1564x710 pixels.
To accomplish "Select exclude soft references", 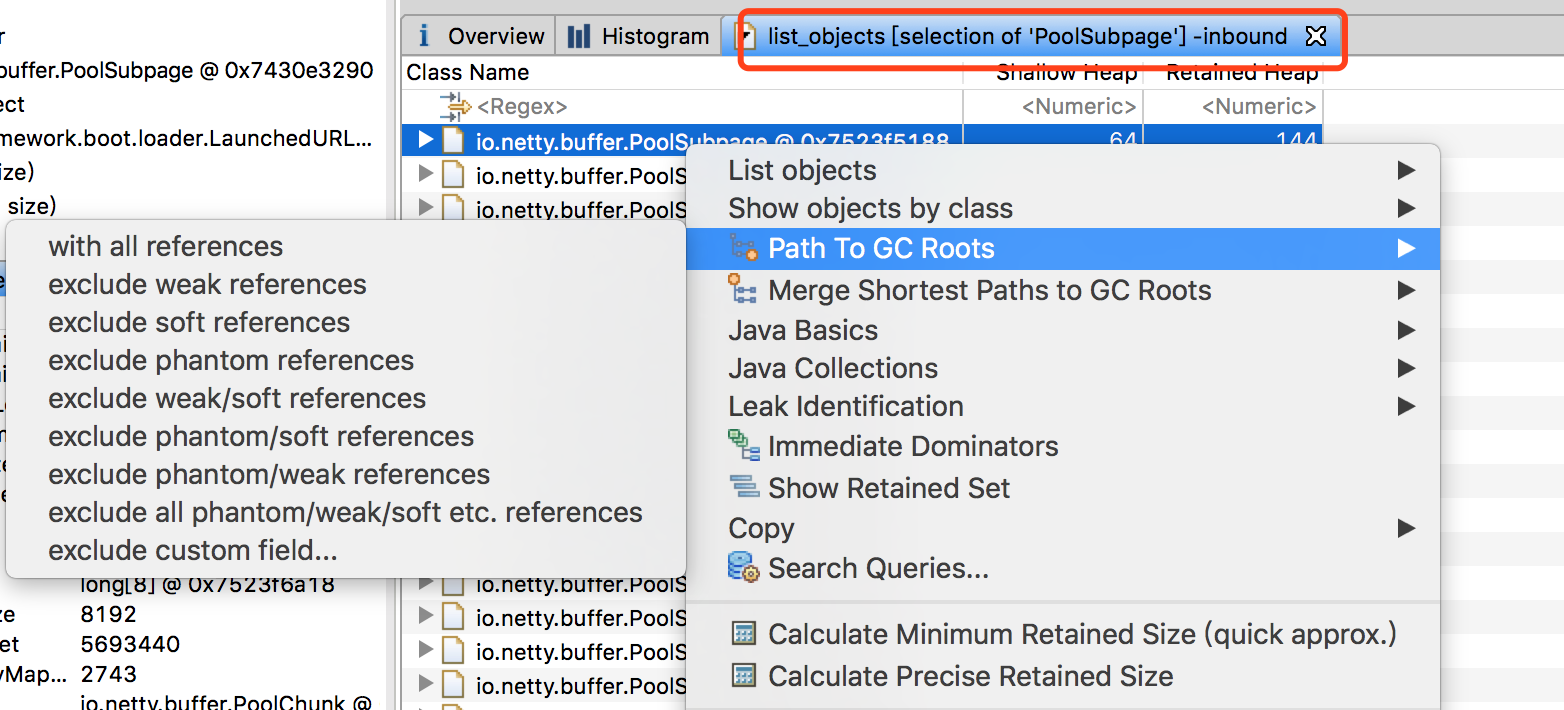I will (346, 322).
